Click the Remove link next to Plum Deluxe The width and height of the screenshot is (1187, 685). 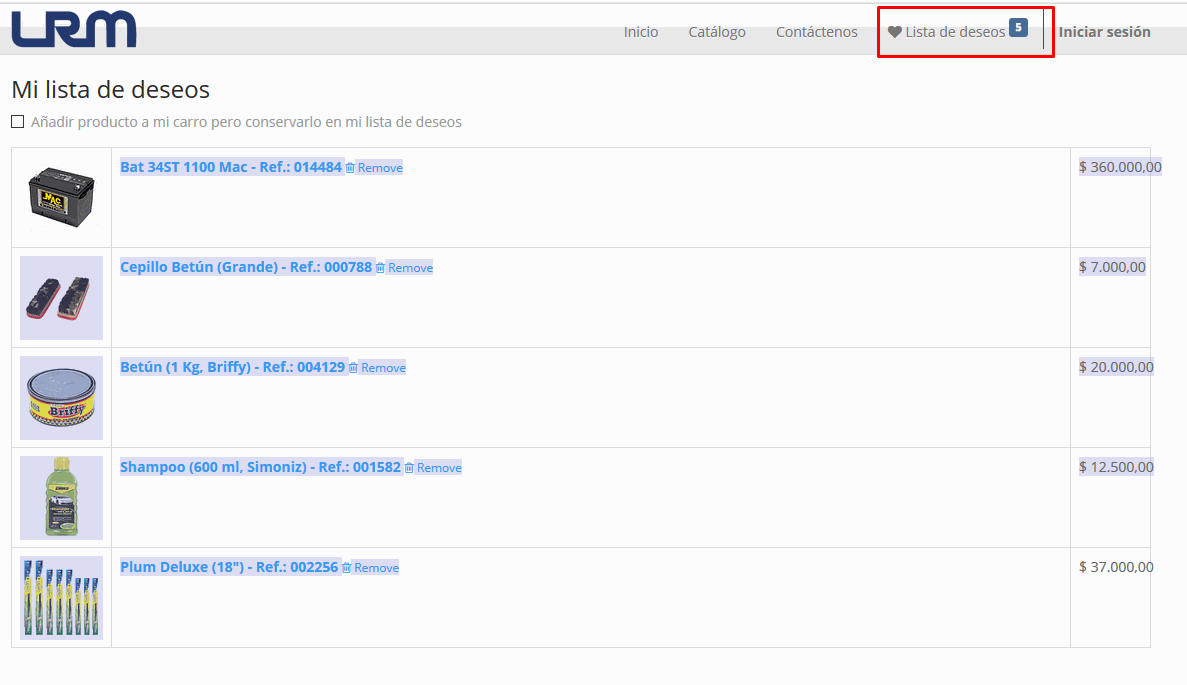pos(376,567)
